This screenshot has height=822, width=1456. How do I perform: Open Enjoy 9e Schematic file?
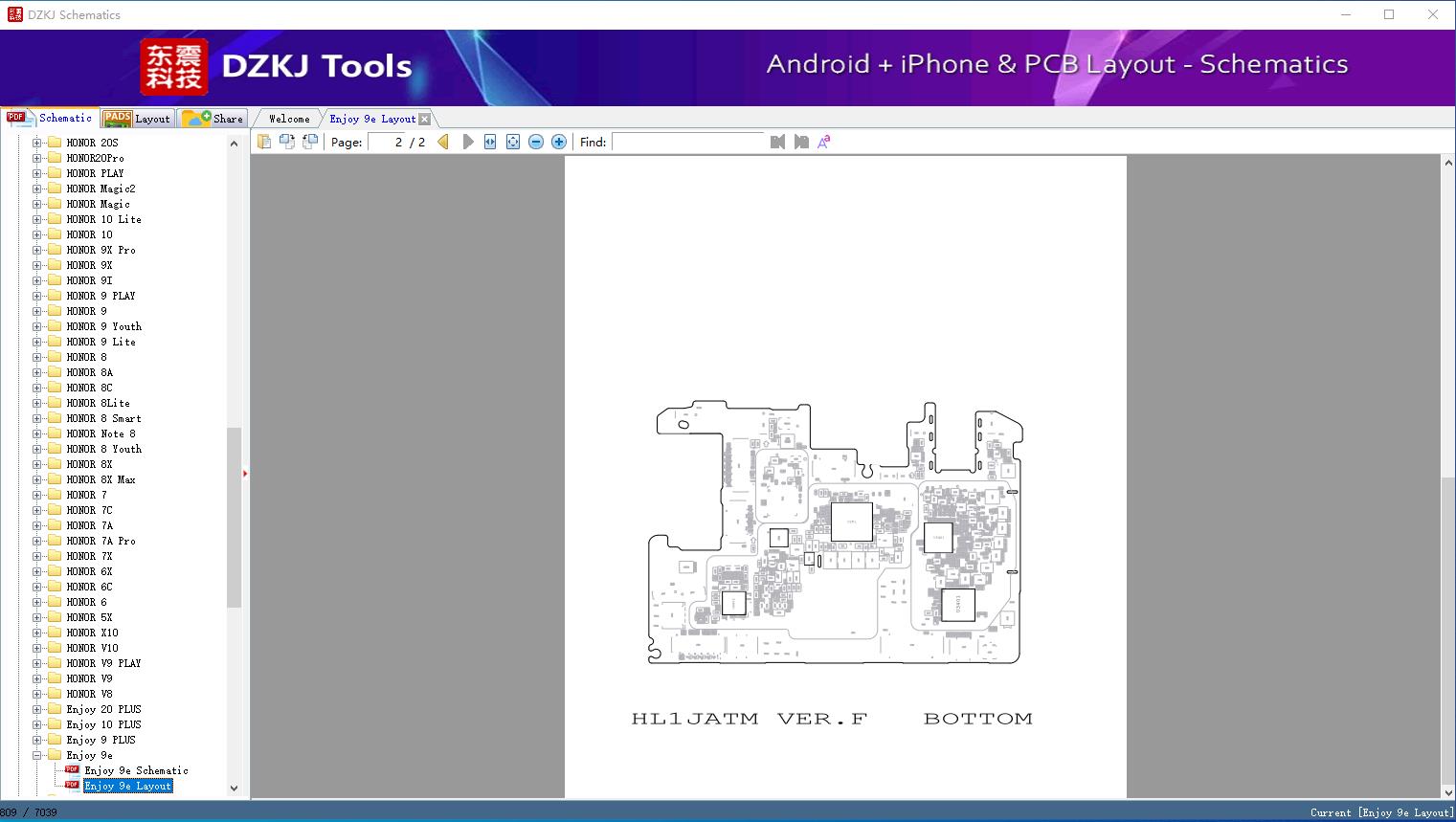(136, 770)
